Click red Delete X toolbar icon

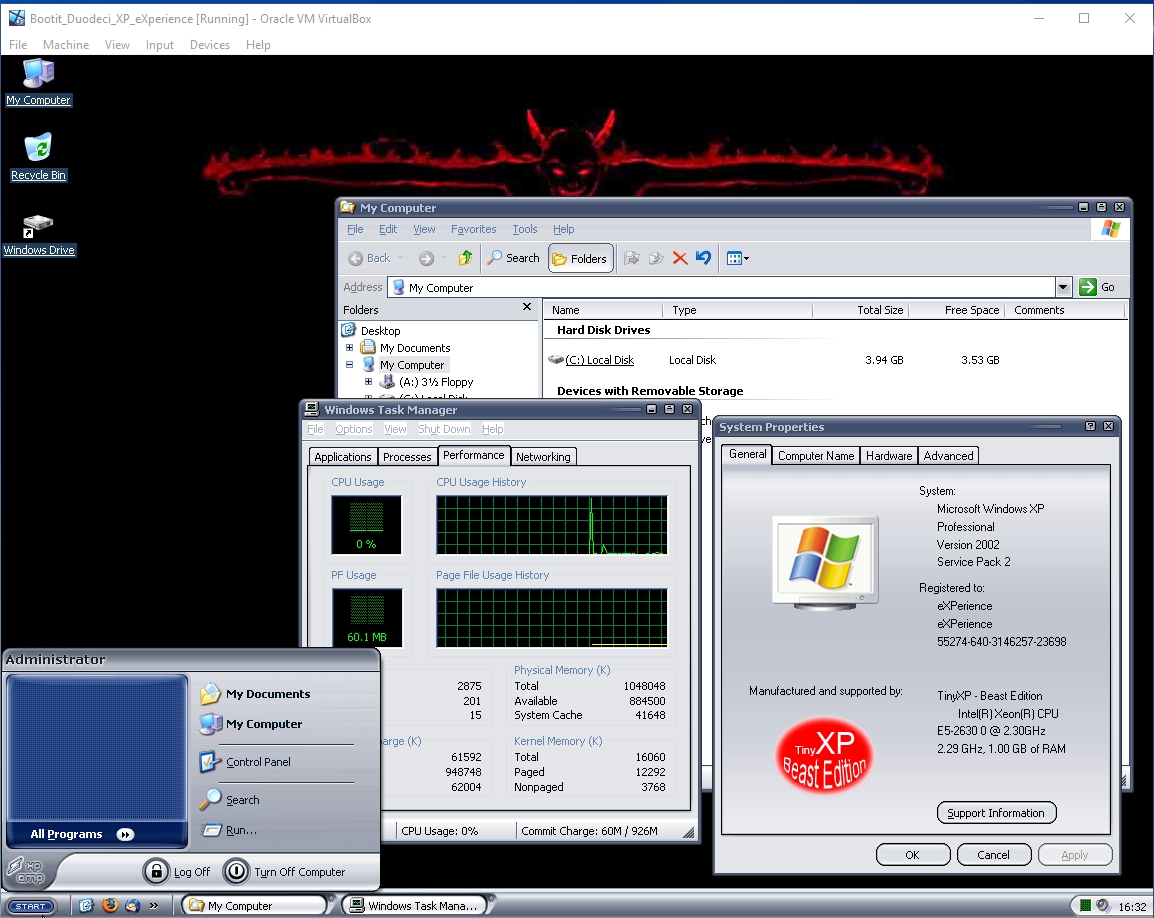pos(680,258)
